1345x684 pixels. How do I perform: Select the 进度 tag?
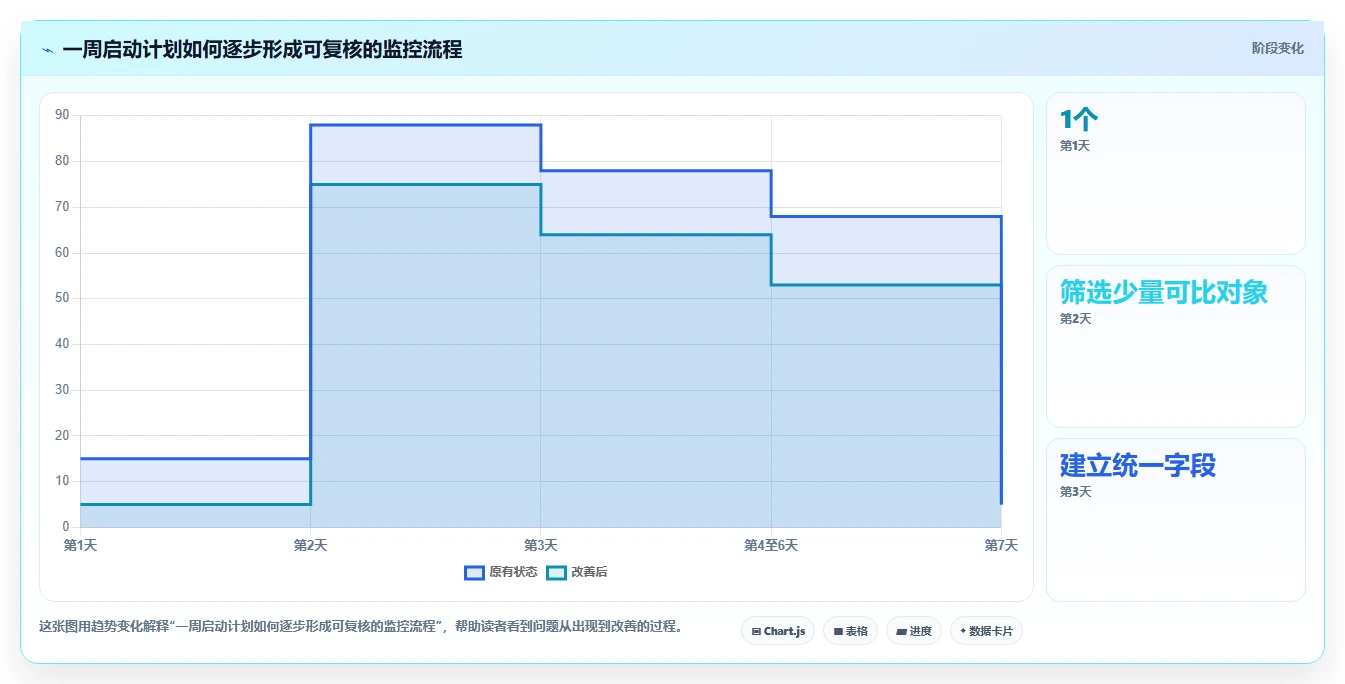click(914, 631)
